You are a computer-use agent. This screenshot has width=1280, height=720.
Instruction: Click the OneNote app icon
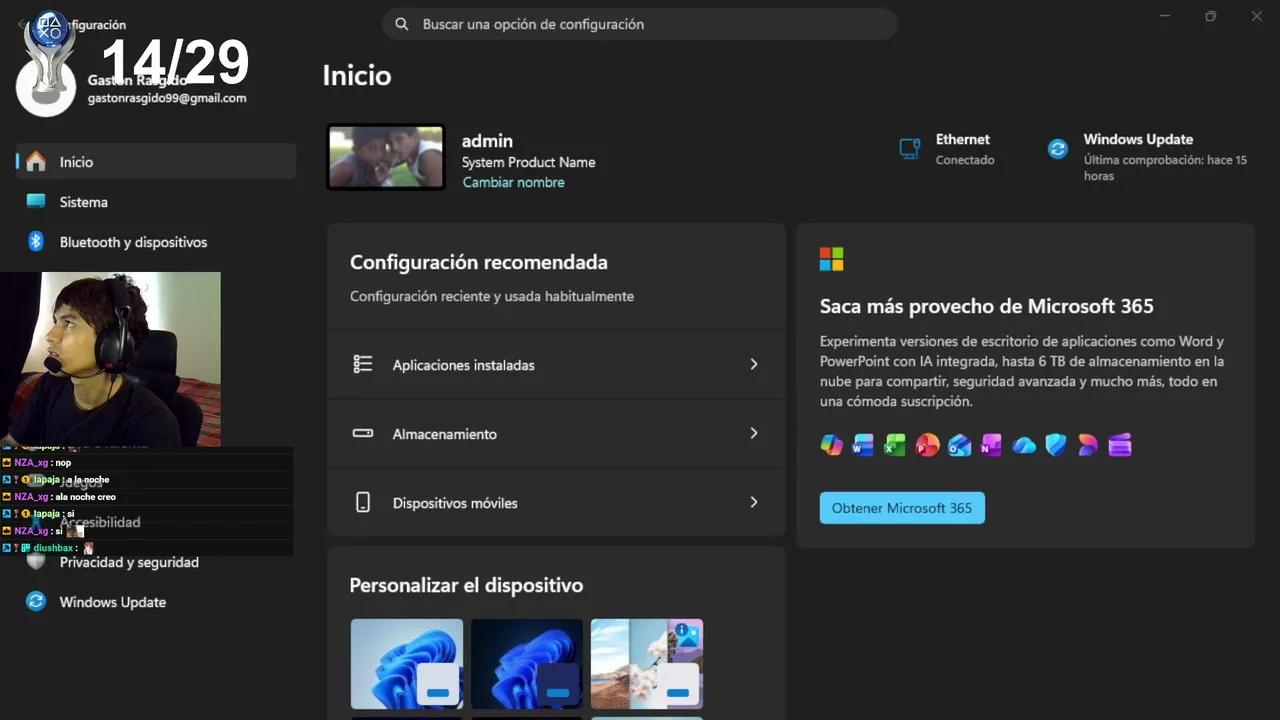[x=991, y=445]
